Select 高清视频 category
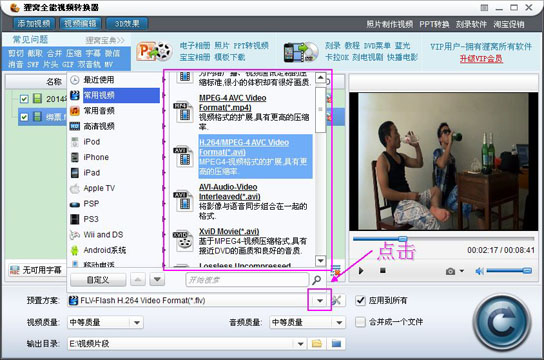This screenshot has height=360, width=544. [114, 126]
